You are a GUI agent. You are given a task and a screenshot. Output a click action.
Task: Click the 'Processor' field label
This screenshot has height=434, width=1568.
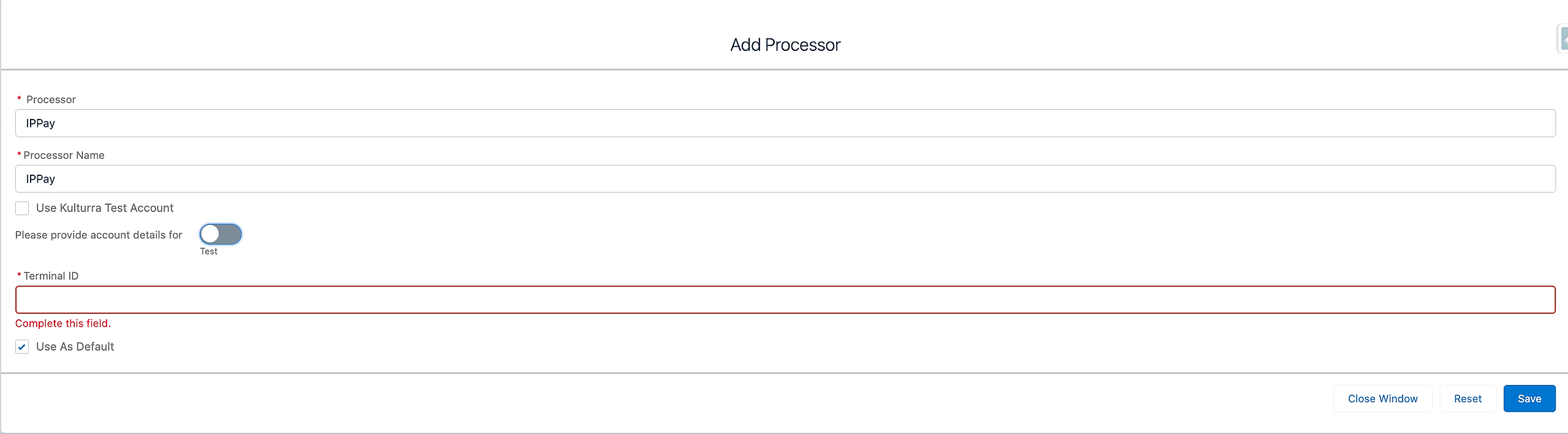tap(51, 99)
